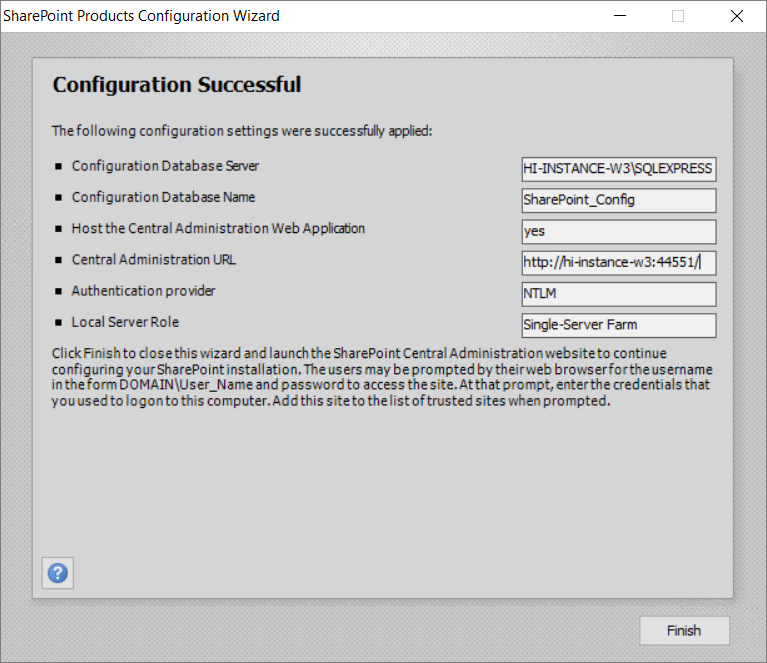Click 'Central Administration URL' label
The width and height of the screenshot is (767, 663).
click(x=154, y=260)
